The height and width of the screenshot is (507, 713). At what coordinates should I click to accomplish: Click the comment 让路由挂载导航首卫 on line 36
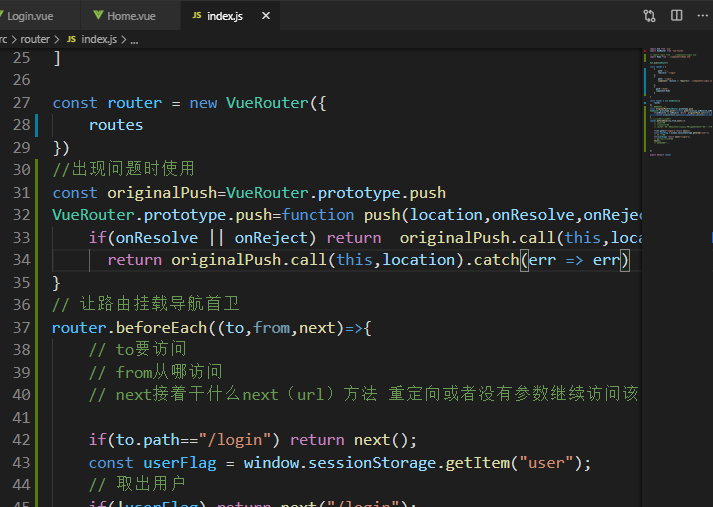pos(146,304)
